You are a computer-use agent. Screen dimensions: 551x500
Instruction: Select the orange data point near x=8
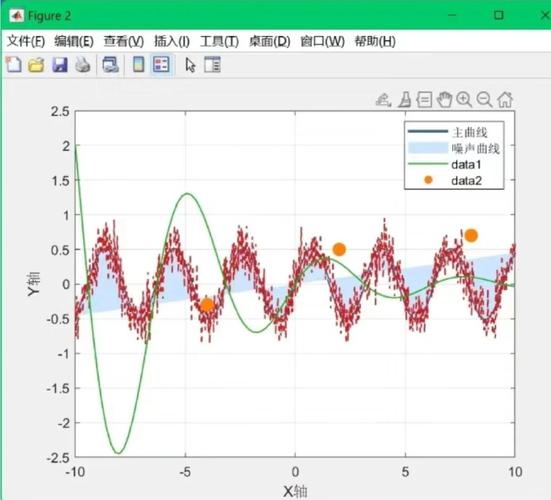pos(471,235)
